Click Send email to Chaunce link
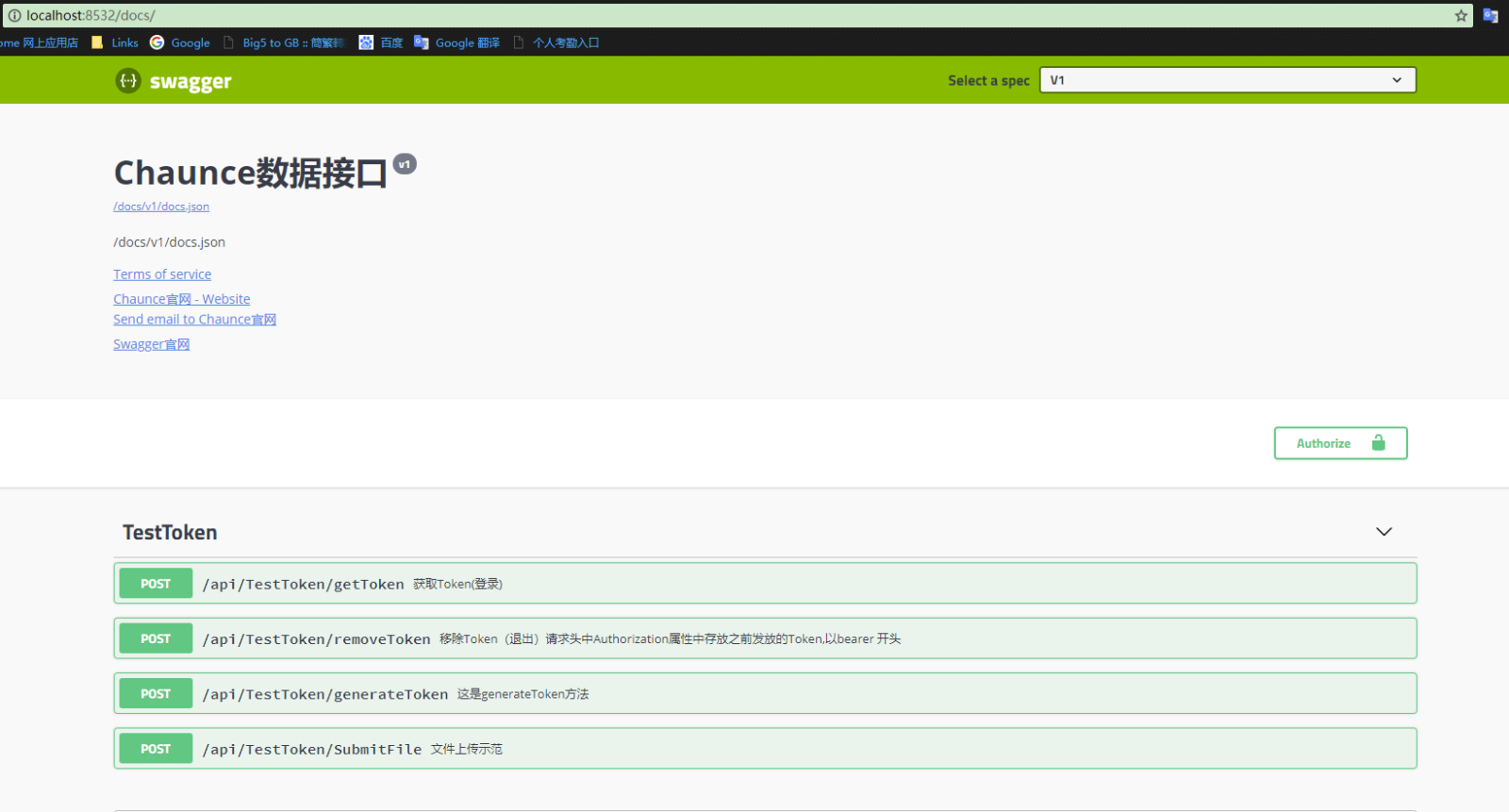Image resolution: width=1509 pixels, height=812 pixels. pyautogui.click(x=194, y=320)
